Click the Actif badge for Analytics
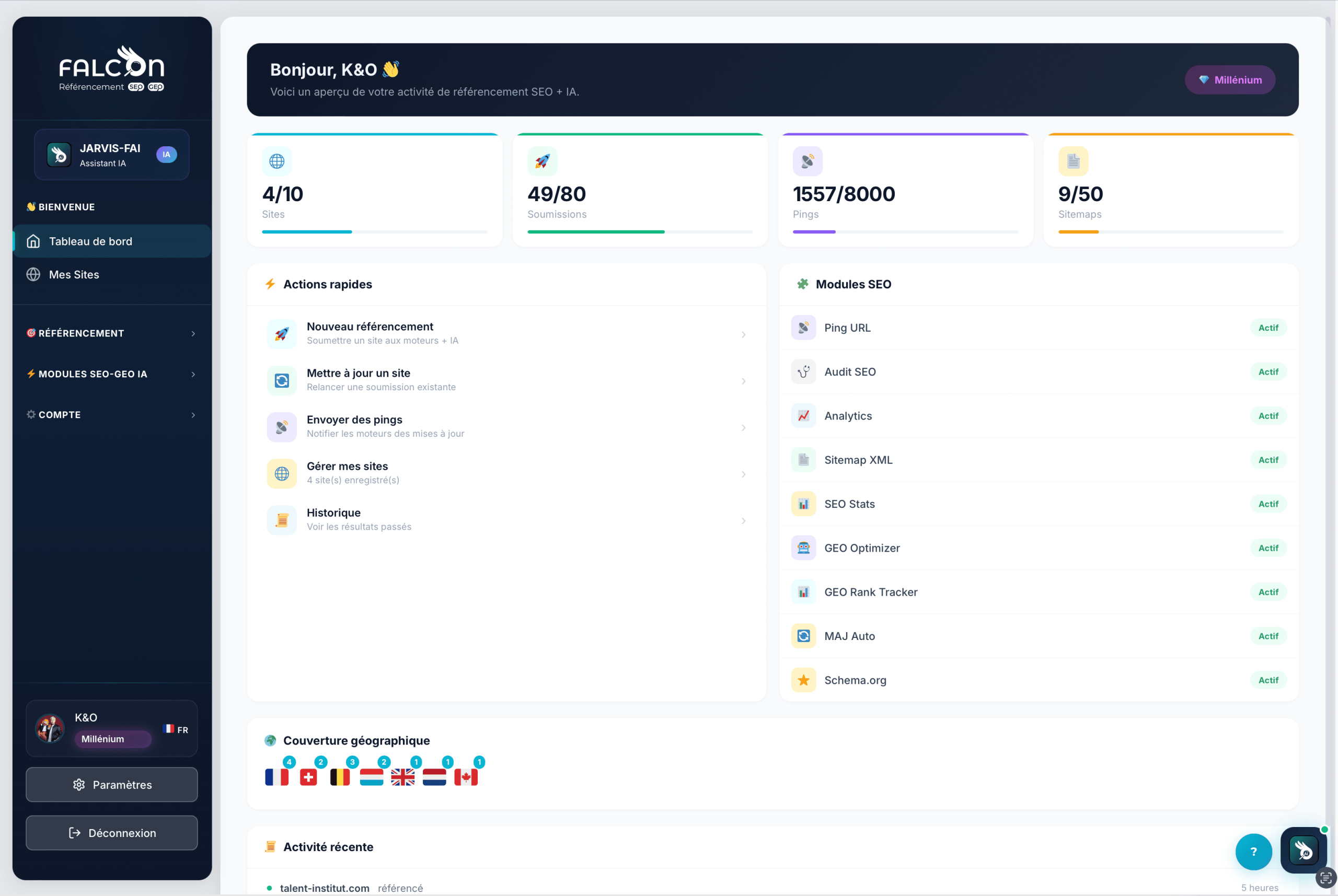 (x=1267, y=416)
